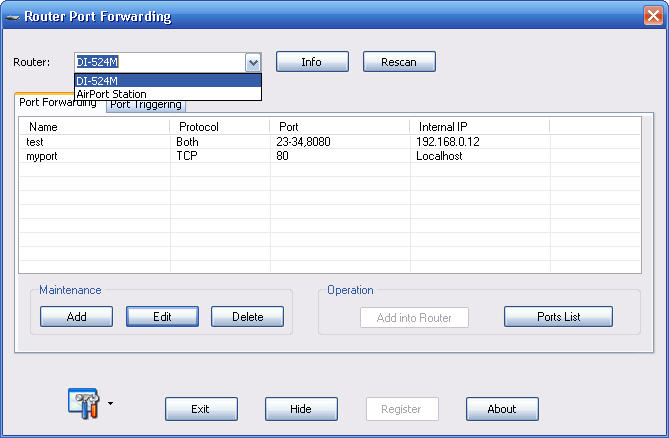Click the Add button under Maintenance
669x438 pixels.
pyautogui.click(x=76, y=317)
